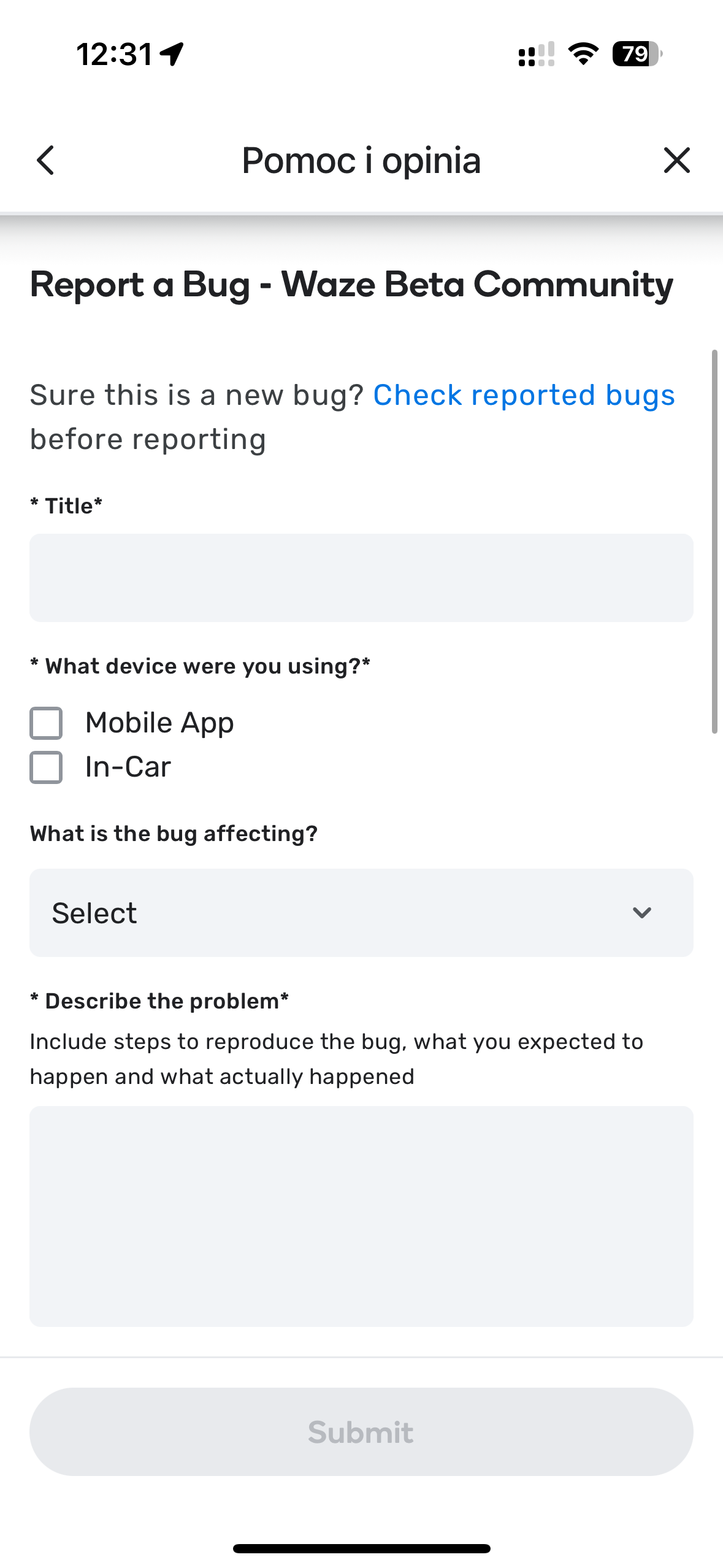Check the In-Car checkbox
This screenshot has width=723, height=1568.
[46, 767]
